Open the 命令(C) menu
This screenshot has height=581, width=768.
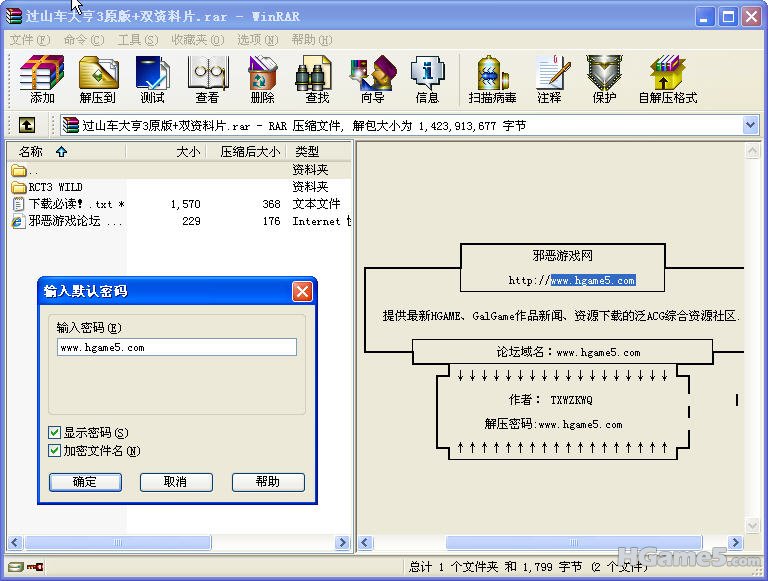[84, 40]
